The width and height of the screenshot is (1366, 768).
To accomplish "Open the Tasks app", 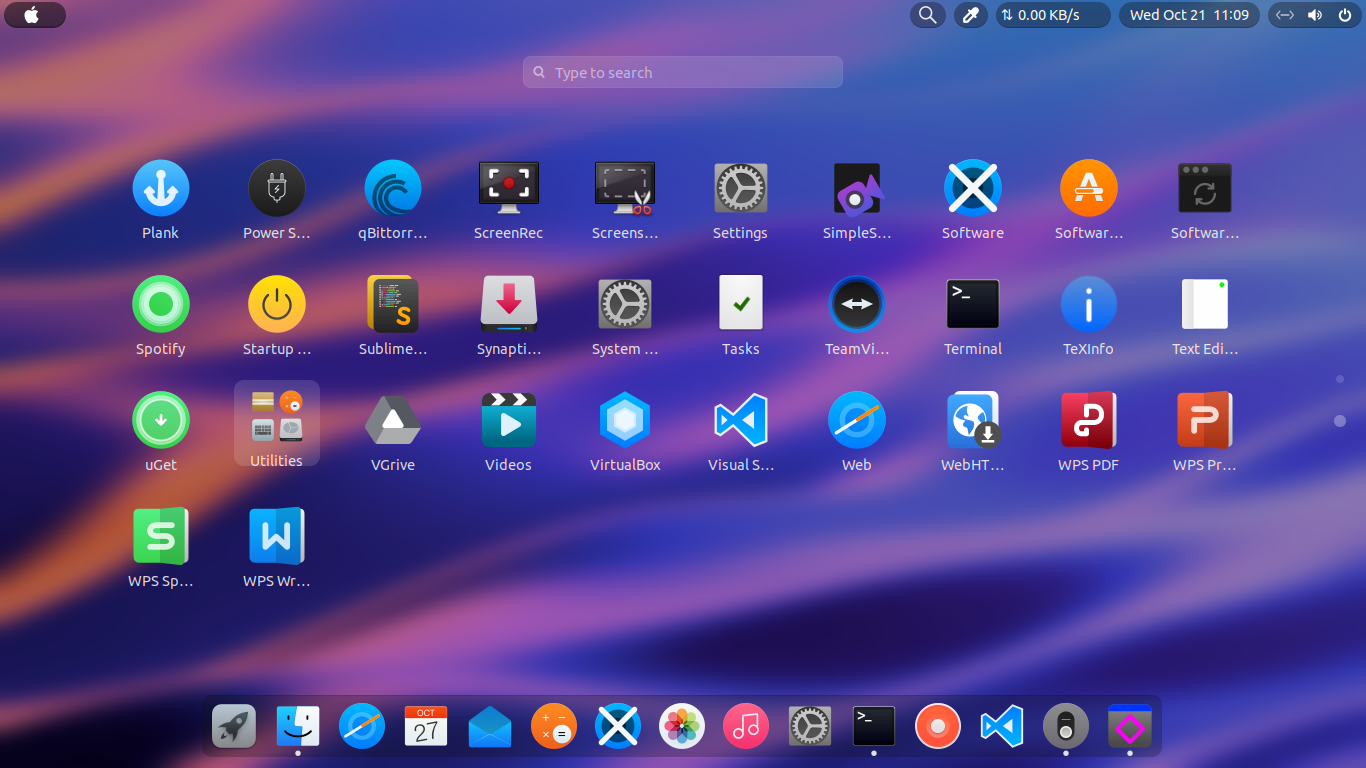I will [x=740, y=304].
